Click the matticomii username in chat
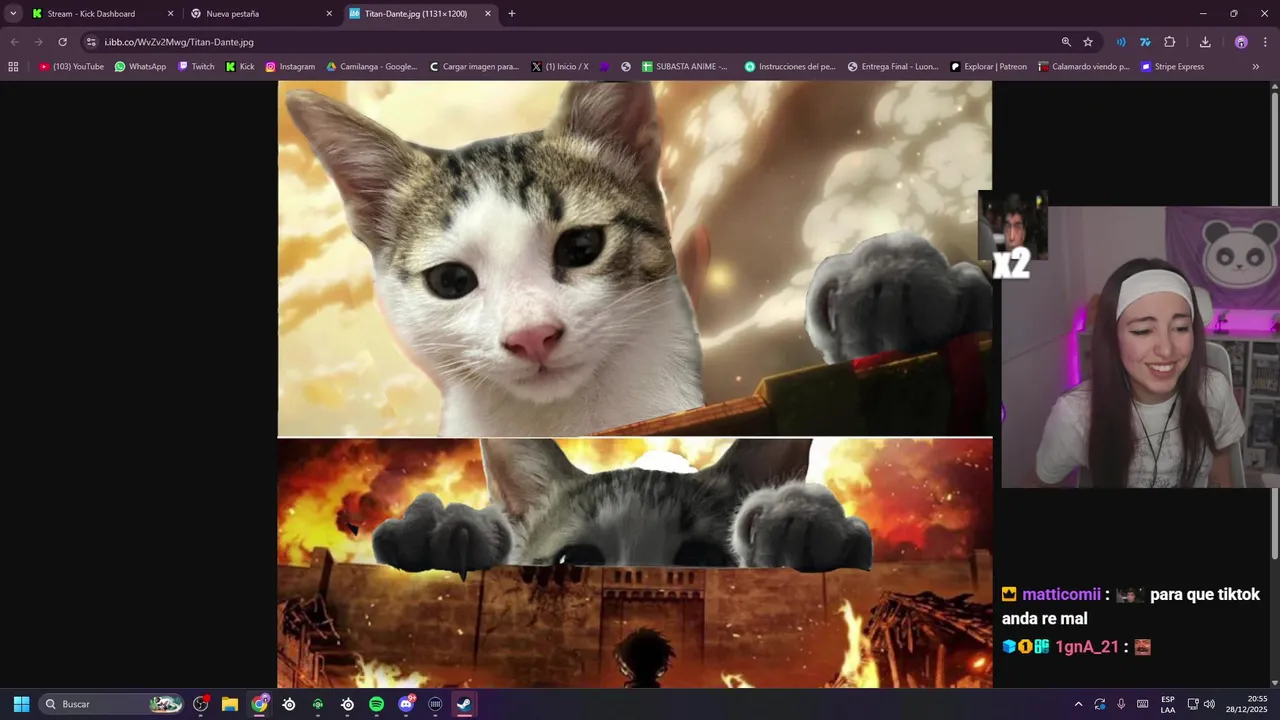Image resolution: width=1280 pixels, height=720 pixels. pos(1061,595)
